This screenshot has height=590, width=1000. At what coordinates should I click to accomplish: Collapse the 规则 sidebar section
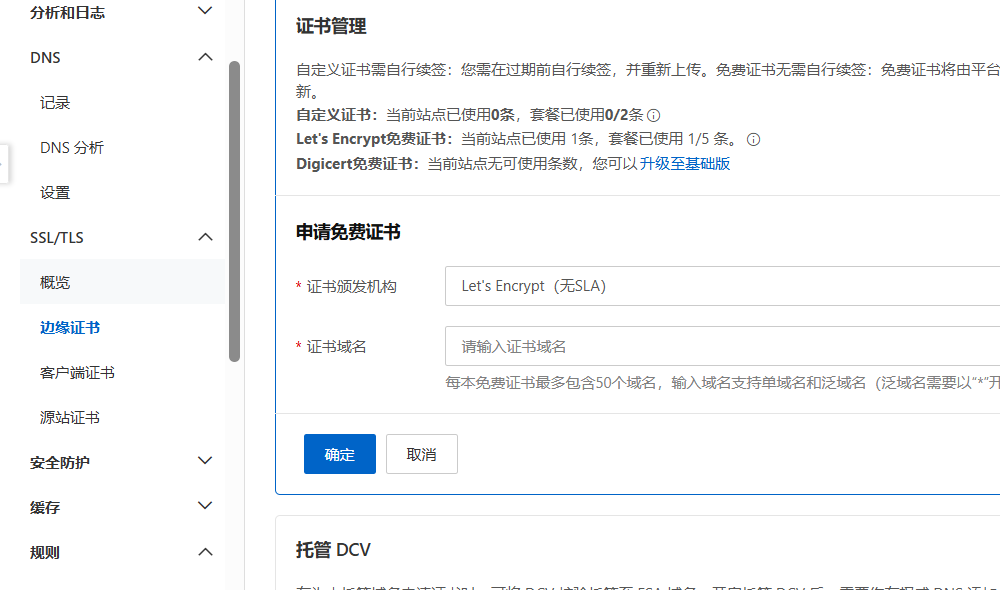click(x=205, y=552)
